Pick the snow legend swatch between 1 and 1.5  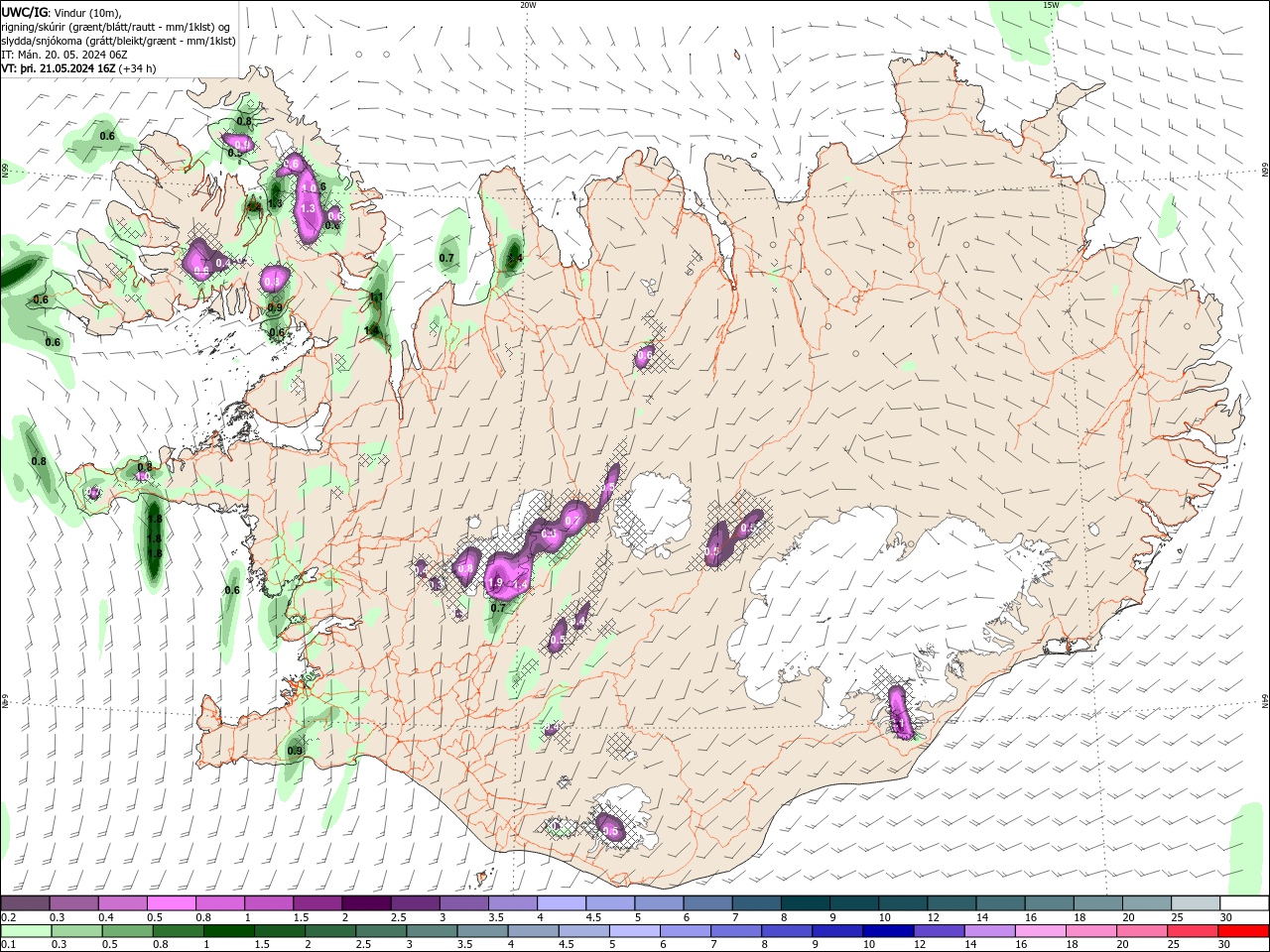[268, 903]
